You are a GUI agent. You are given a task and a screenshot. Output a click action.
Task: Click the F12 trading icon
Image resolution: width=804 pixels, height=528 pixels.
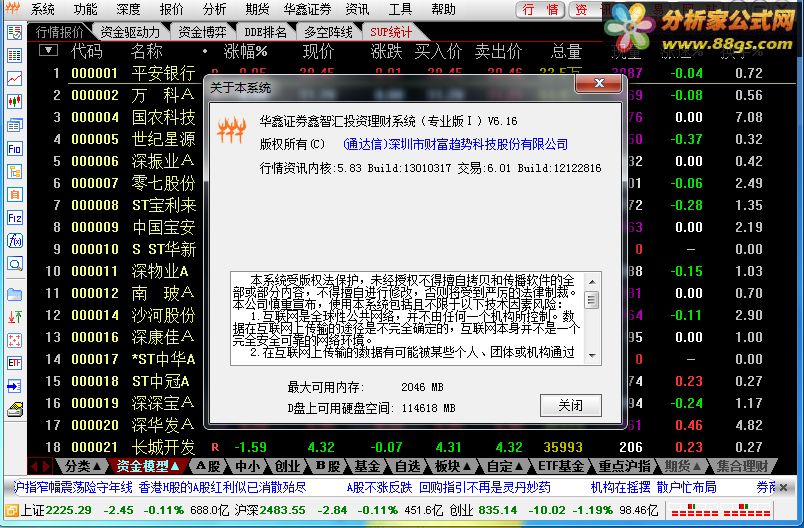(14, 218)
